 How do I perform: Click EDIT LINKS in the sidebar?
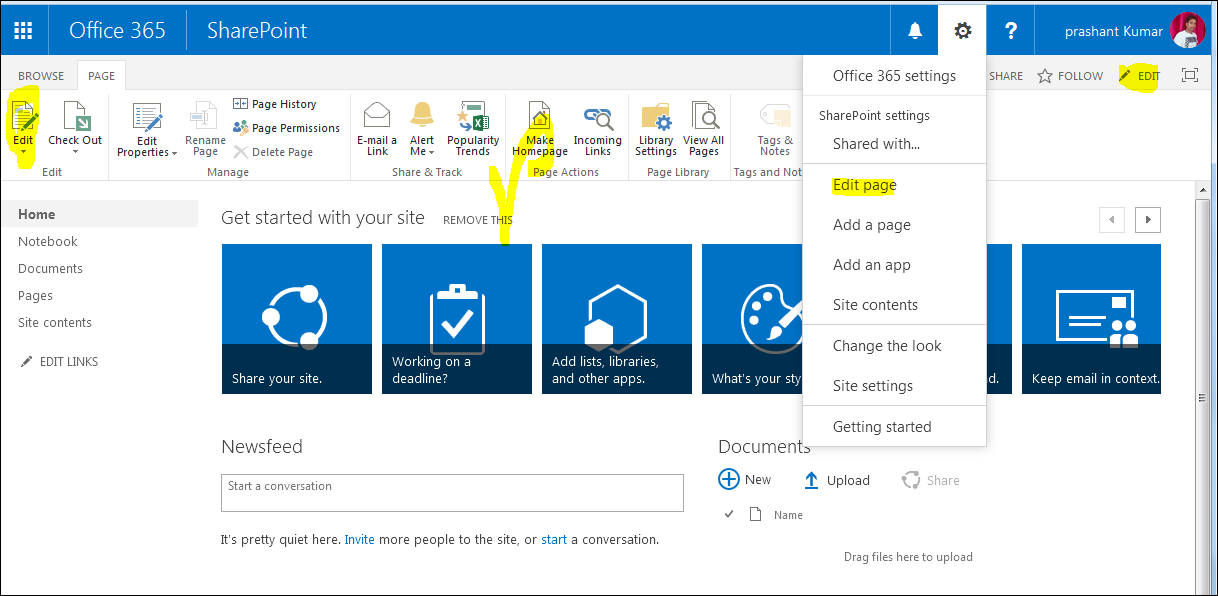pyautogui.click(x=59, y=362)
